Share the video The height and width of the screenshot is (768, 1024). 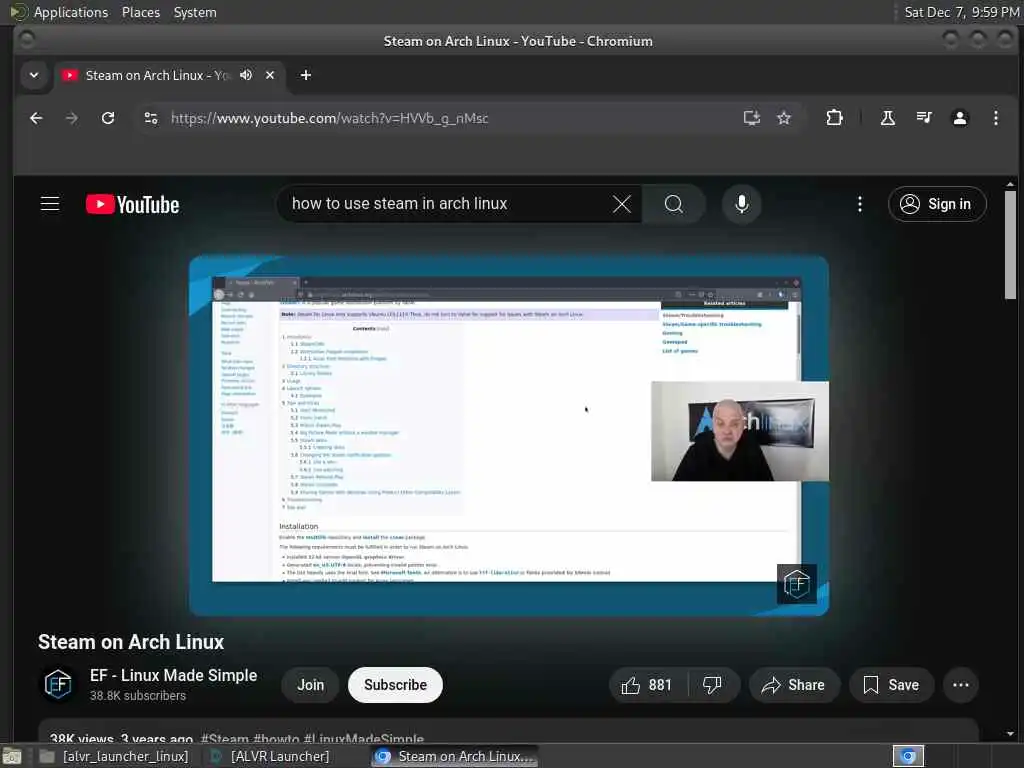tap(793, 684)
